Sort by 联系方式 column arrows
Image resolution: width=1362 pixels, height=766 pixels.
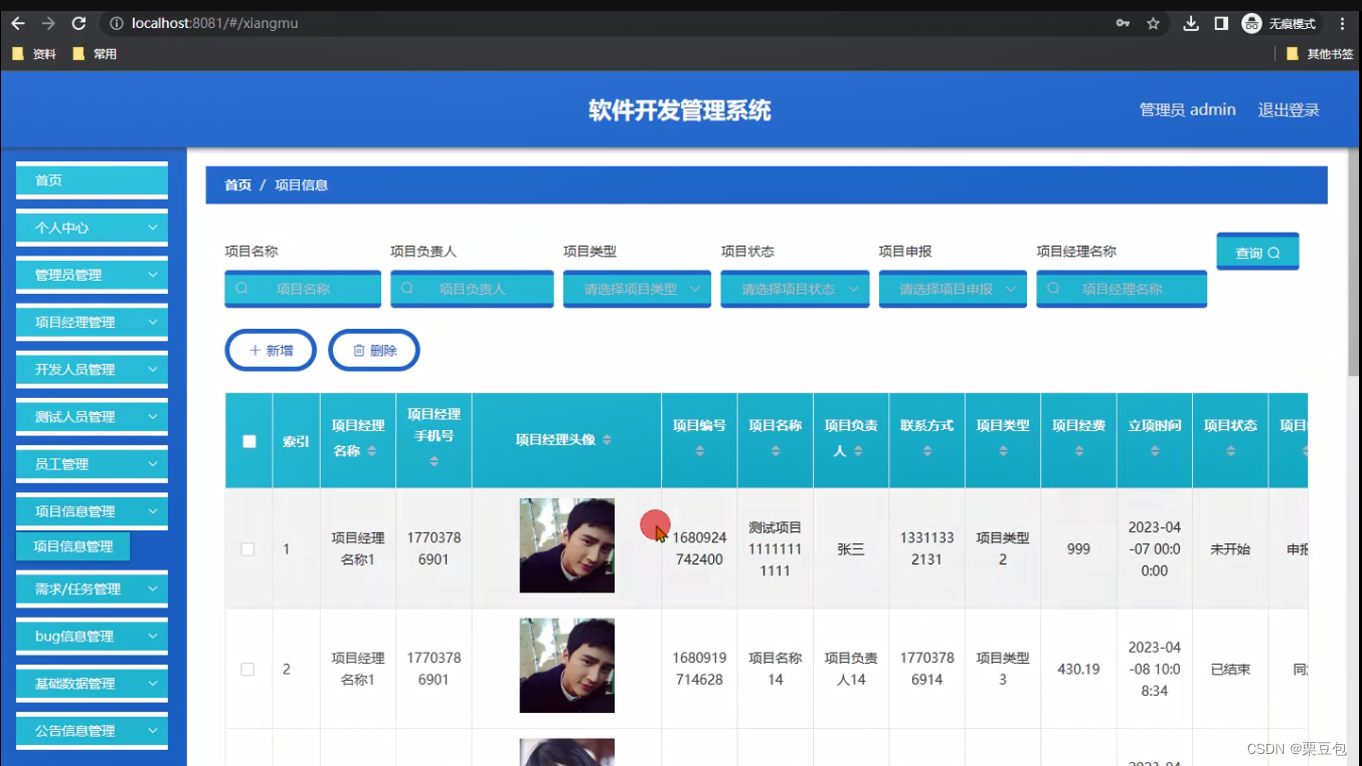pos(927,451)
